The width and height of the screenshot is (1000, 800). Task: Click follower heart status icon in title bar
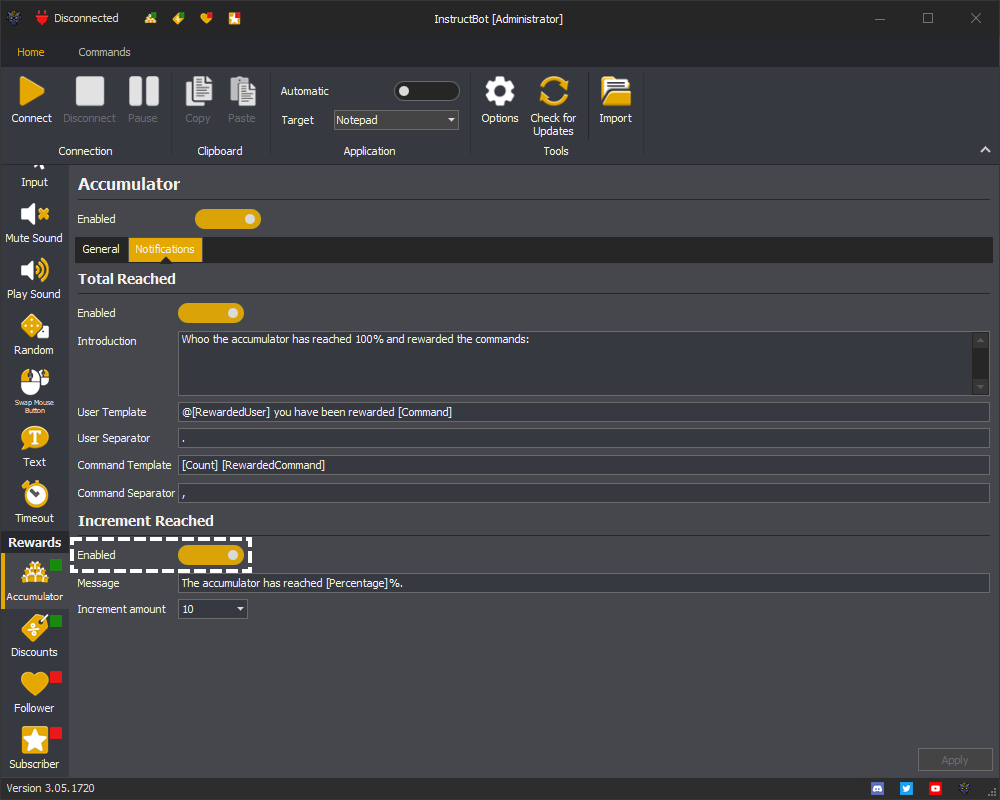(x=206, y=19)
